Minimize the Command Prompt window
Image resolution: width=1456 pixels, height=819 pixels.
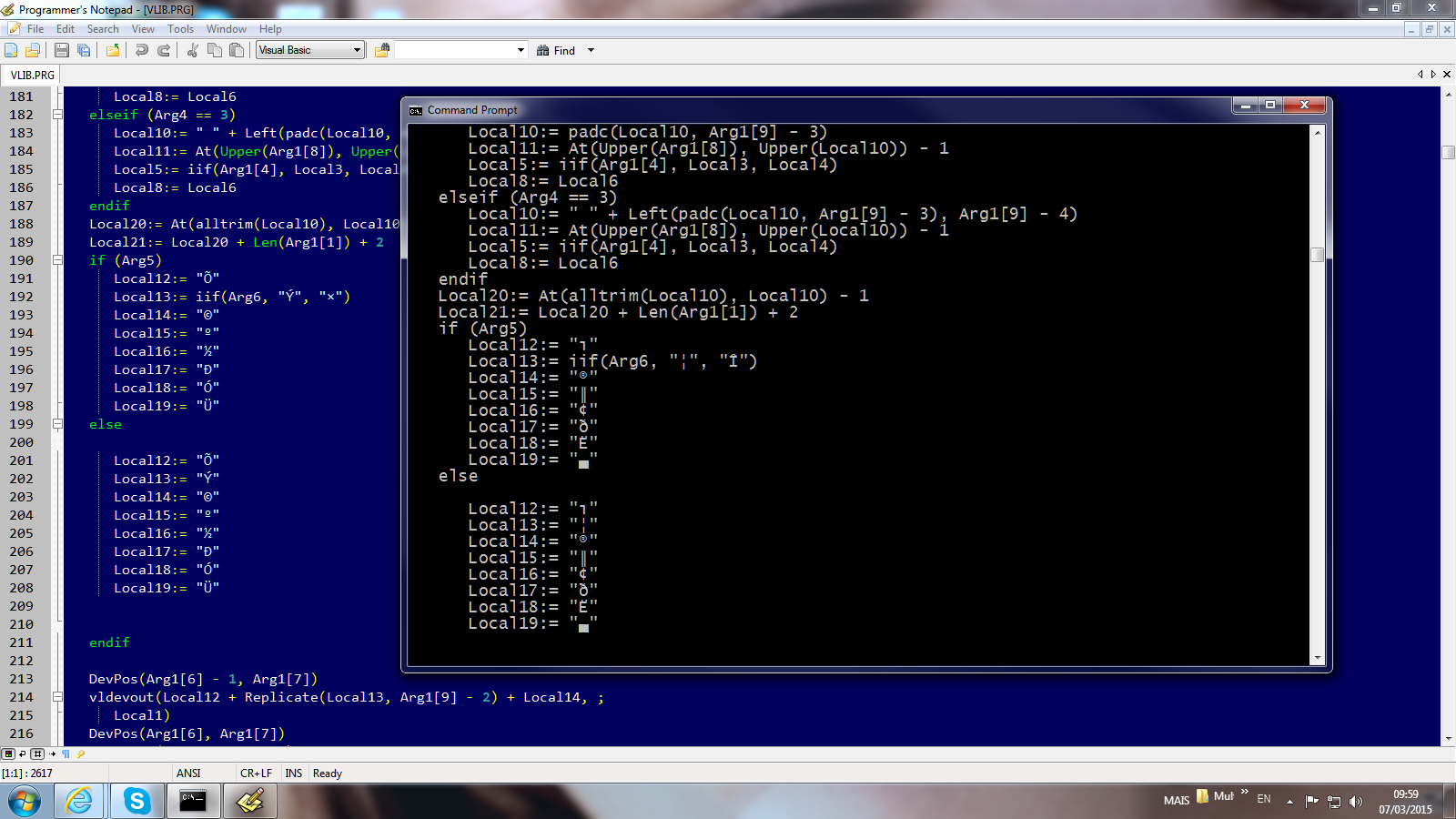tap(1244, 106)
